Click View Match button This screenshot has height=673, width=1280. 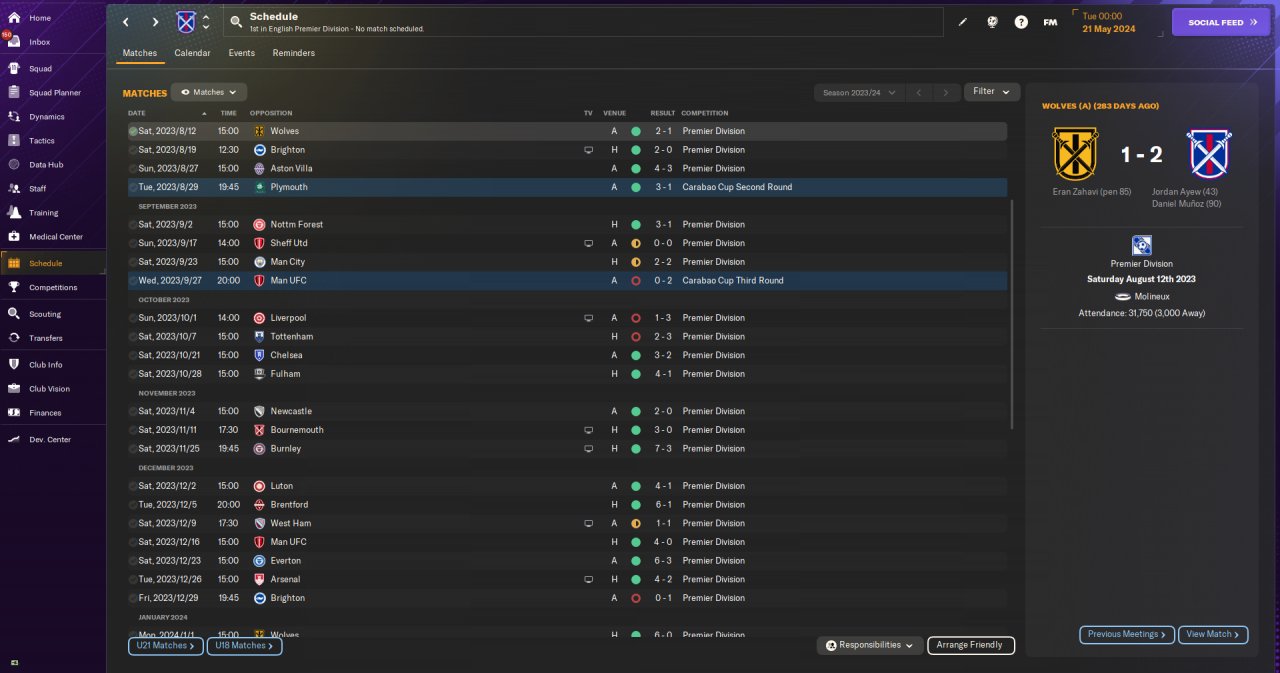[1213, 634]
